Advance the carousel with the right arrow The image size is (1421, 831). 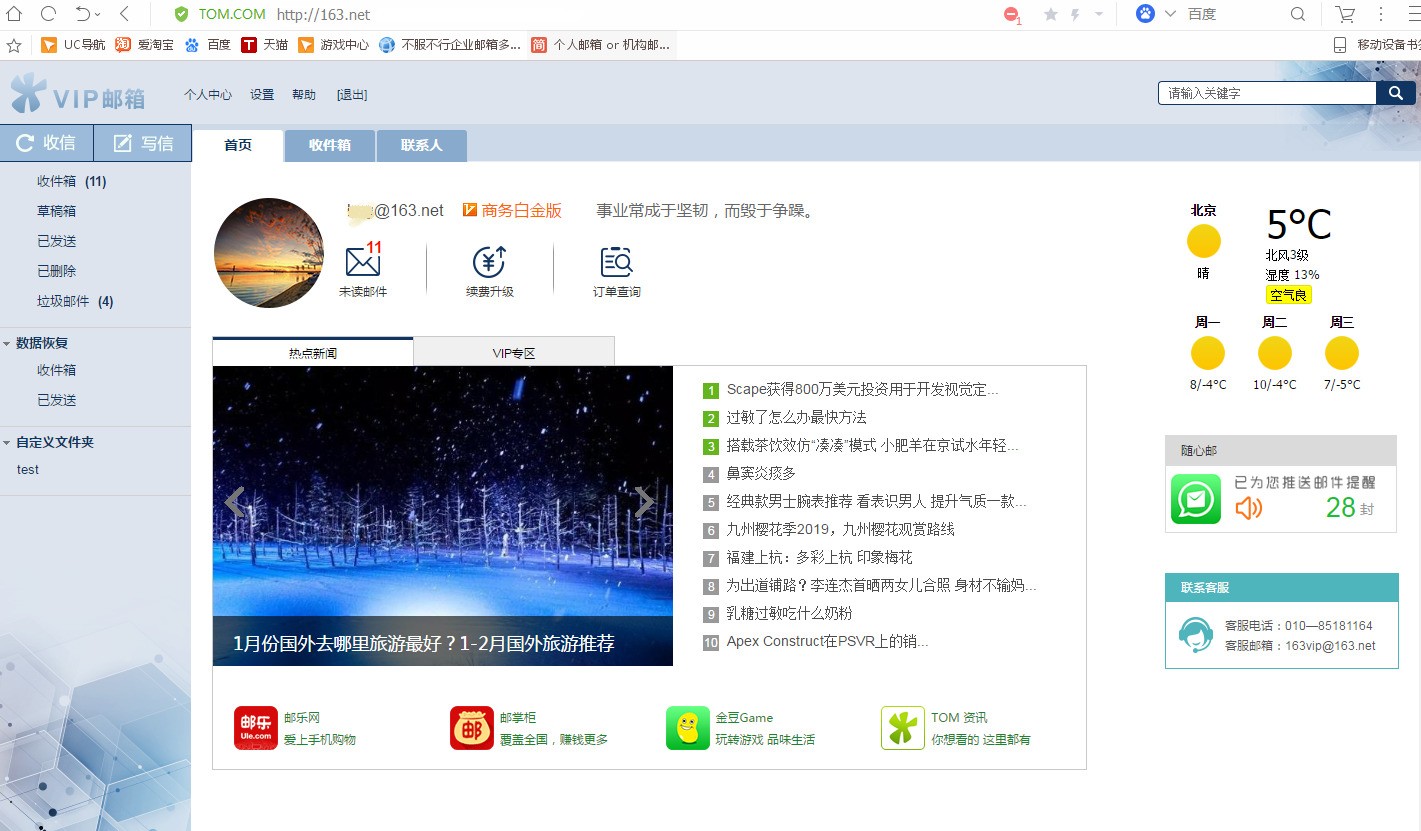[645, 501]
